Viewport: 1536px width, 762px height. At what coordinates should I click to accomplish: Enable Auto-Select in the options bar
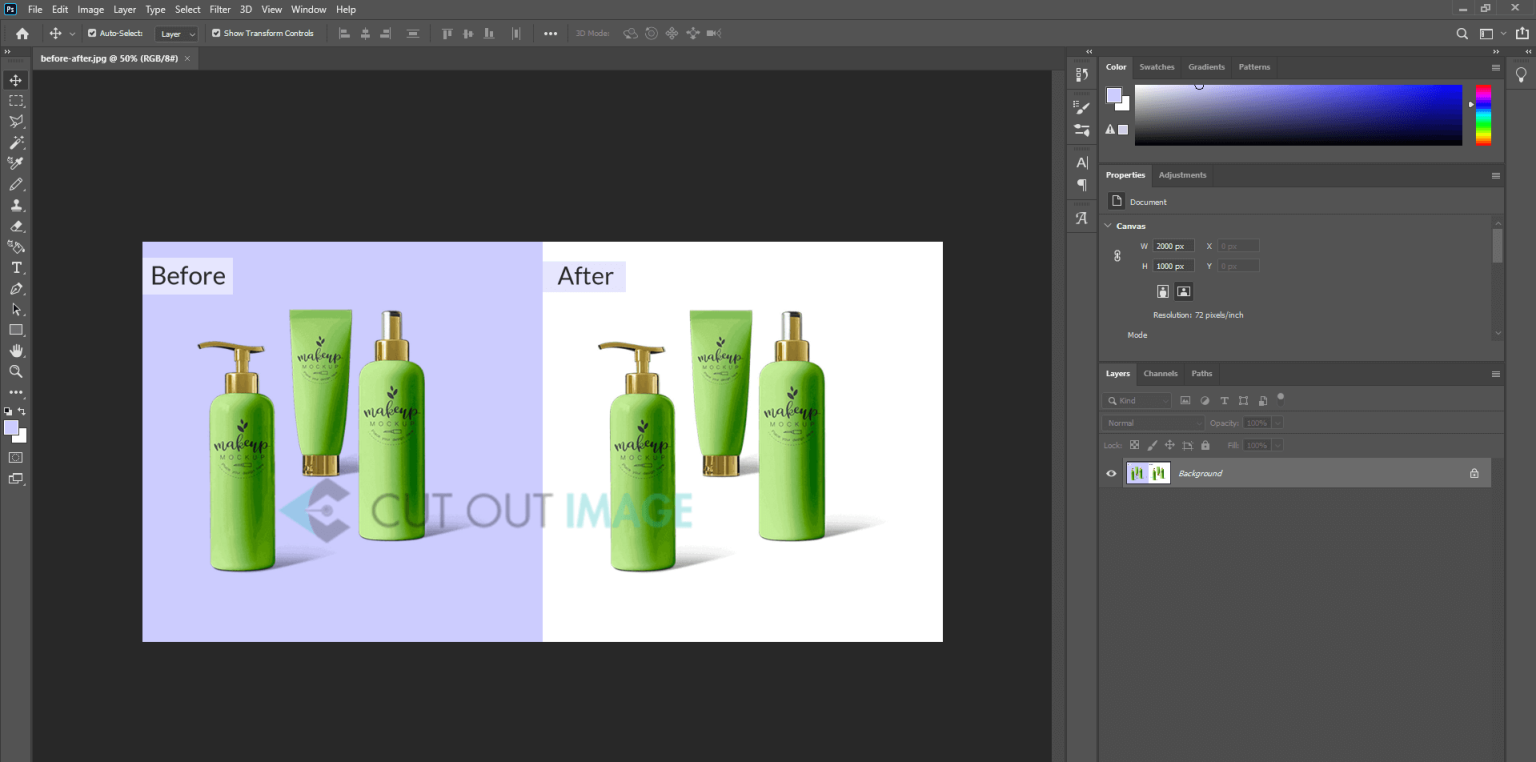tap(89, 33)
